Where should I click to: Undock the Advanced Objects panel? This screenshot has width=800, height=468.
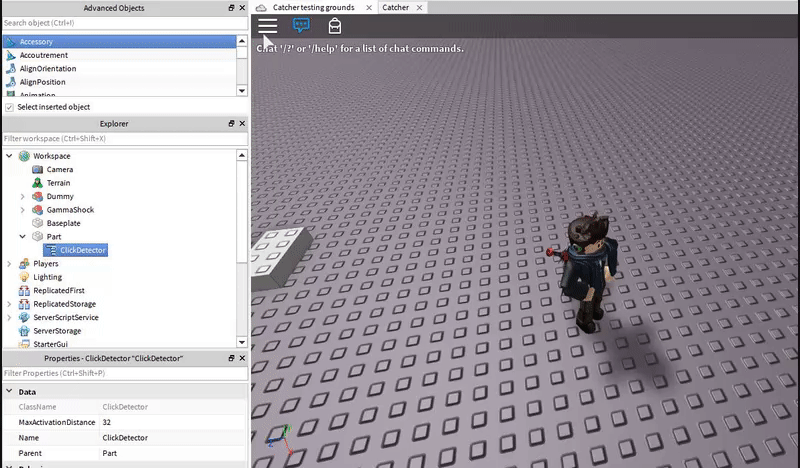(231, 8)
